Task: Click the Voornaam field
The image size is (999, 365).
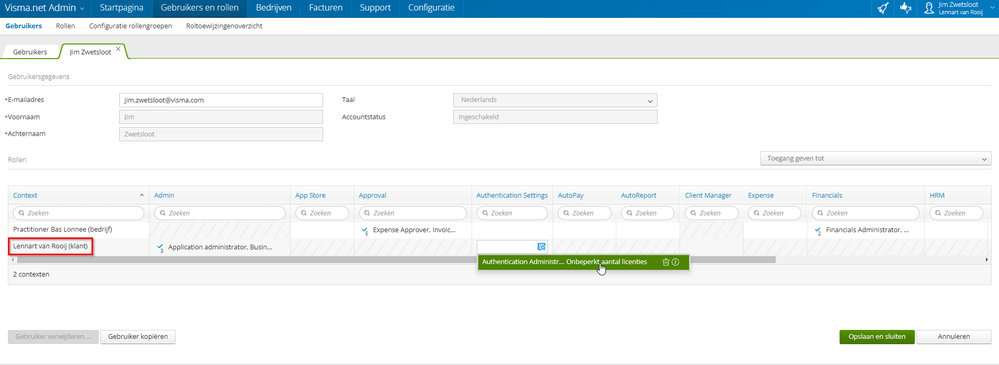Action: tap(220, 117)
